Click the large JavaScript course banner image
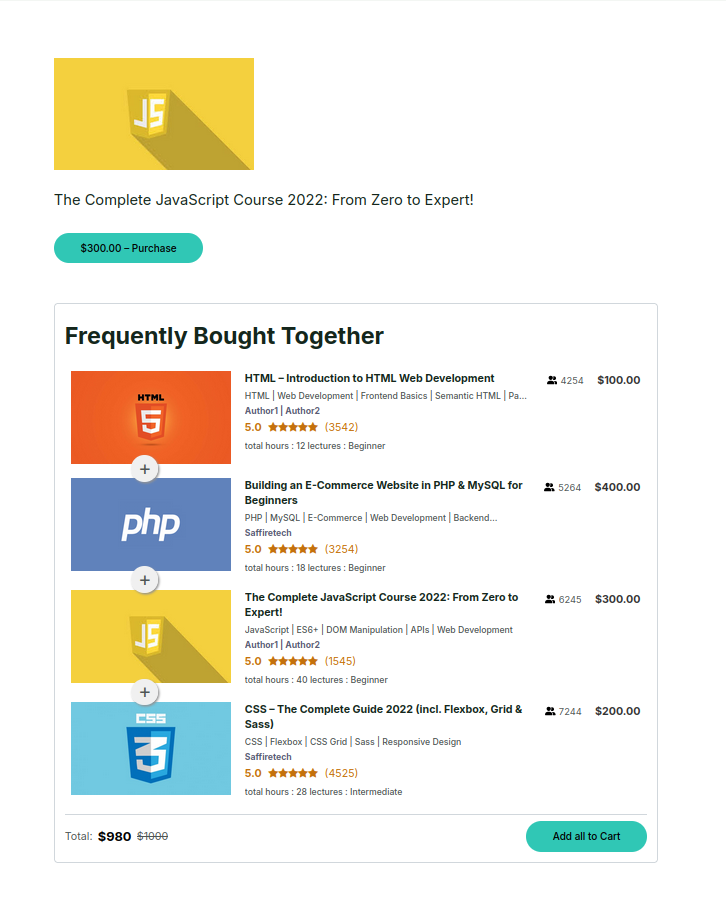The height and width of the screenshot is (909, 726). pyautogui.click(x=154, y=114)
